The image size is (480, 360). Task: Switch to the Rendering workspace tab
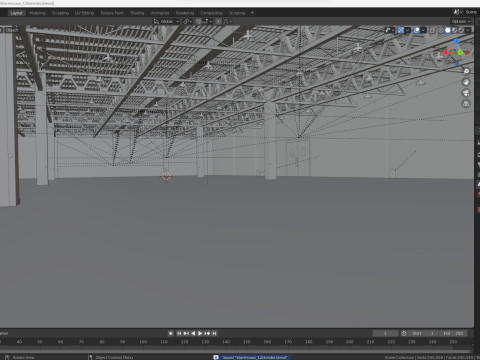pos(185,13)
